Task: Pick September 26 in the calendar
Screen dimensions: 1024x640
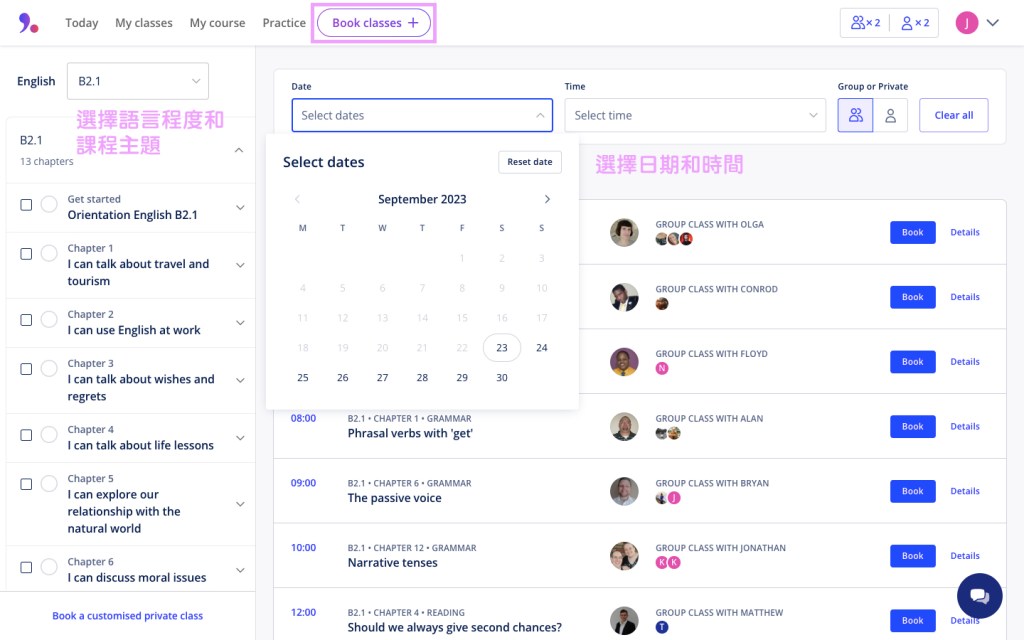Action: tap(342, 378)
